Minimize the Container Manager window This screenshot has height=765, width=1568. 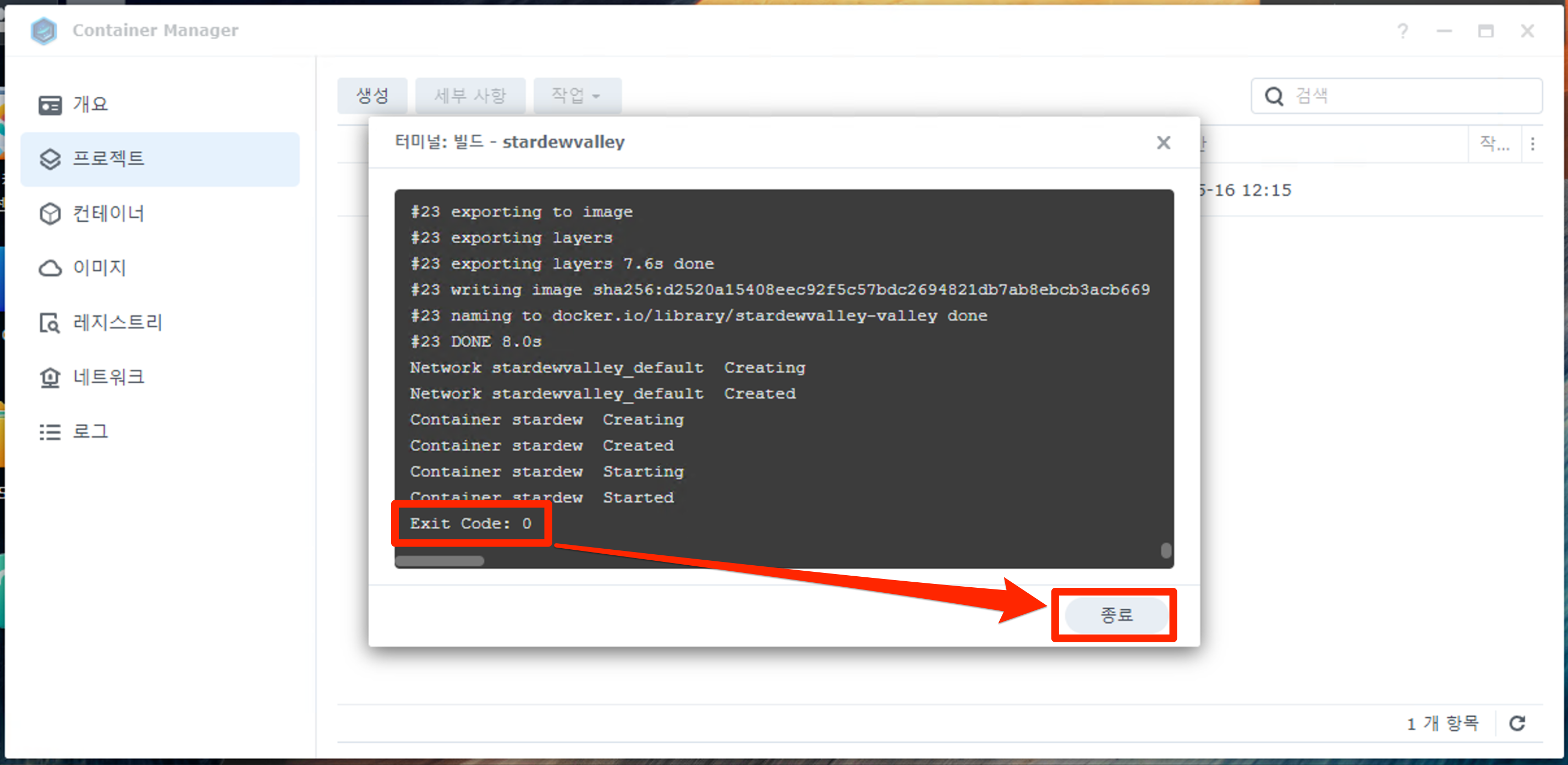tap(1444, 30)
